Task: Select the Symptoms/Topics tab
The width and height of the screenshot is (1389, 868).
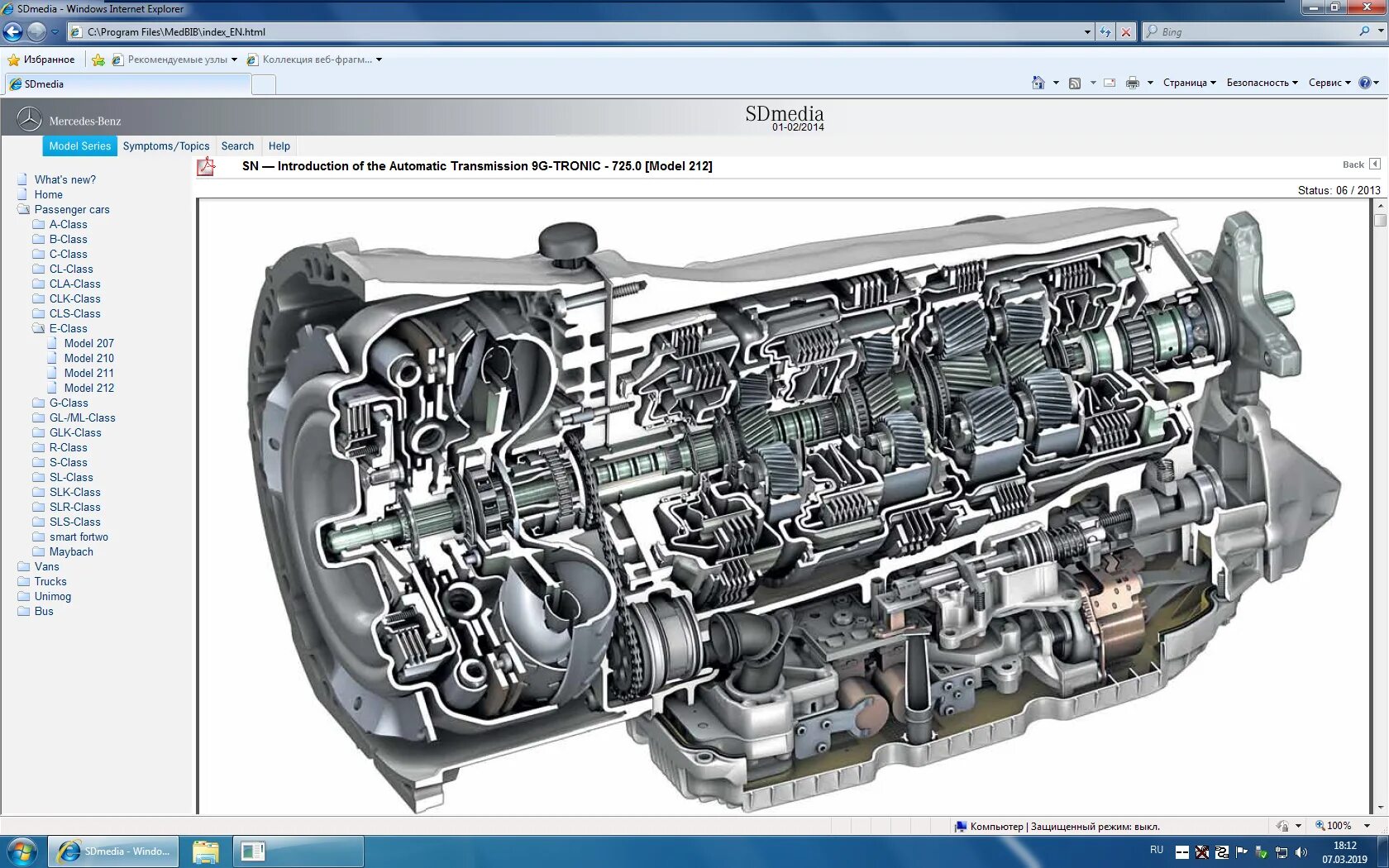Action: (166, 146)
